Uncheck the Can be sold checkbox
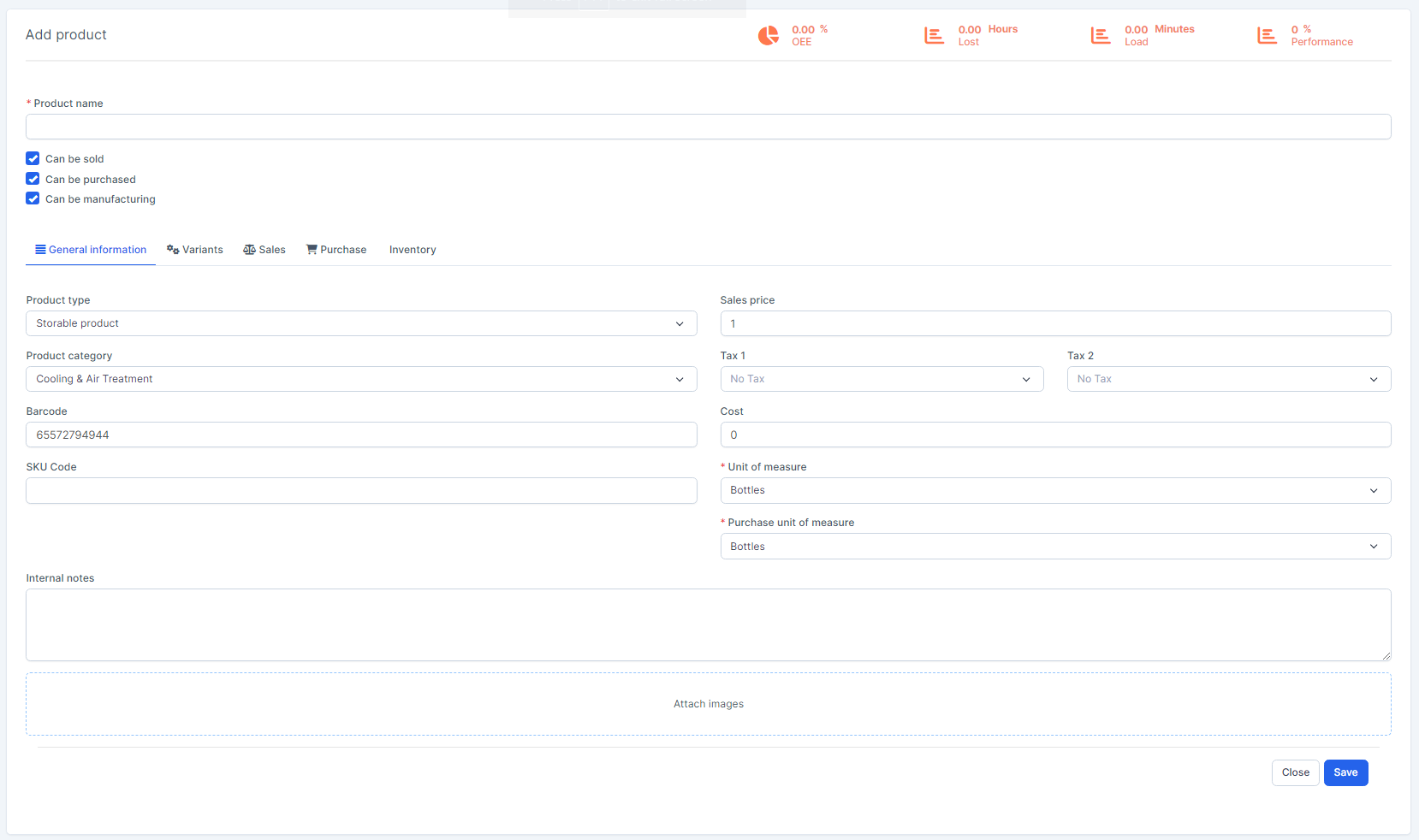This screenshot has height=840, width=1419. click(33, 158)
